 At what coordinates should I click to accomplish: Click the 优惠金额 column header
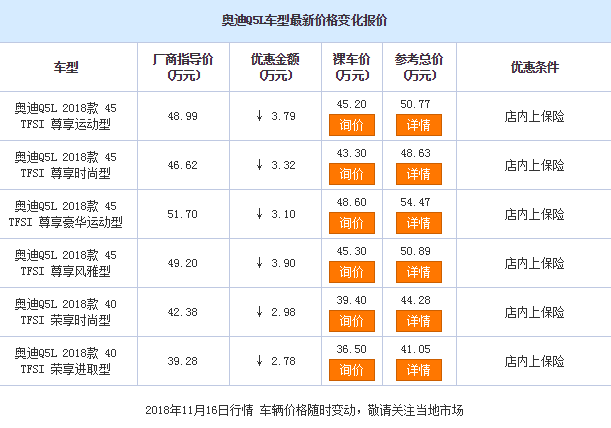point(275,67)
